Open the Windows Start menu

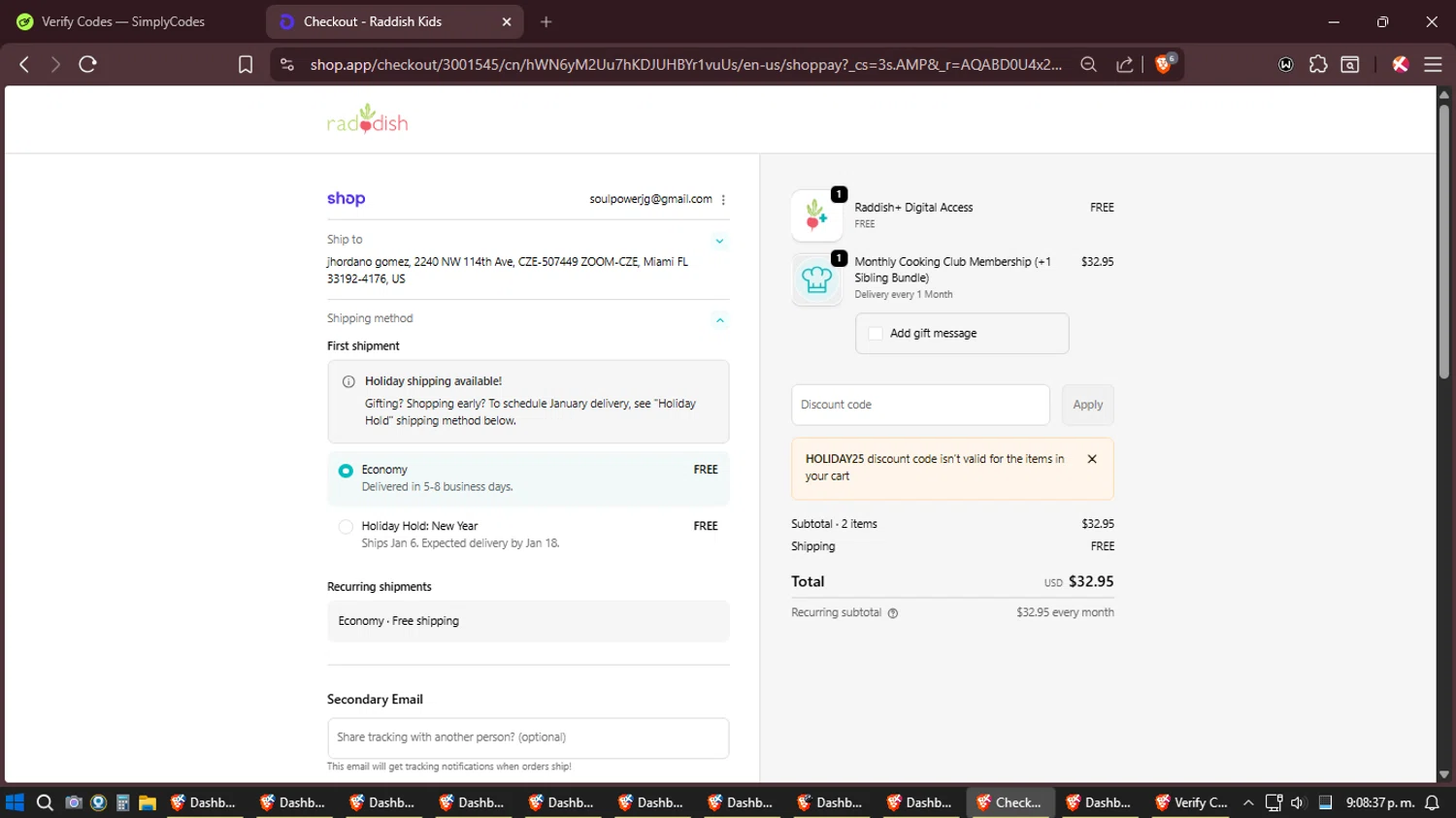(15, 802)
